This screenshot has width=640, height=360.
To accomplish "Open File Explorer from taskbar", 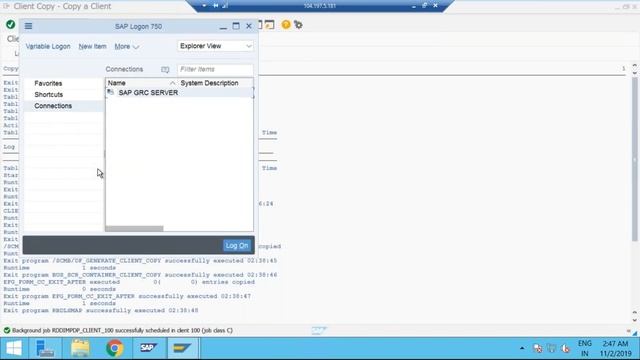I will coord(80,349).
